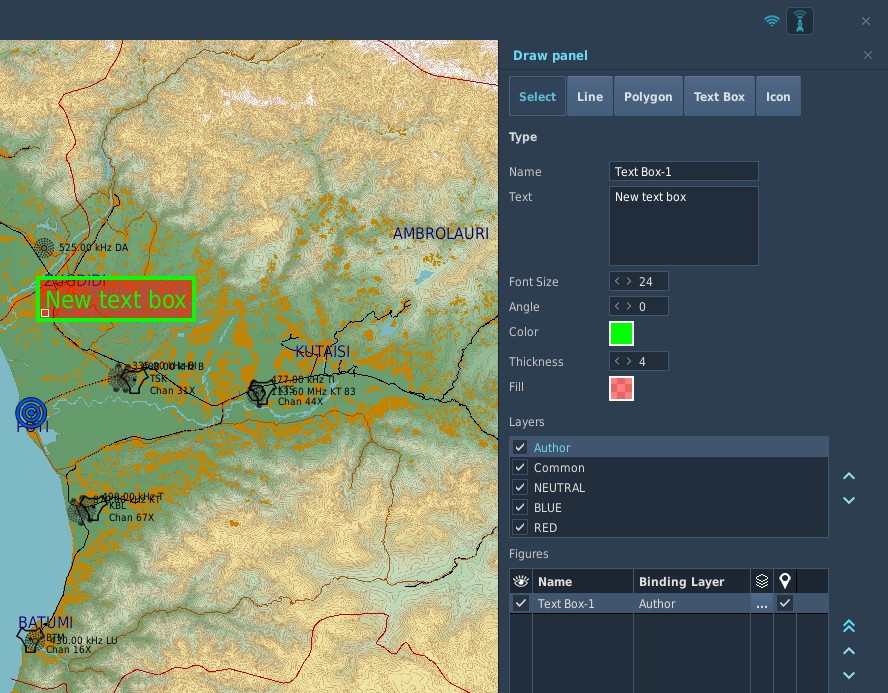This screenshot has width=888, height=693.
Task: Close the window with top-right X
Action: 866,21
